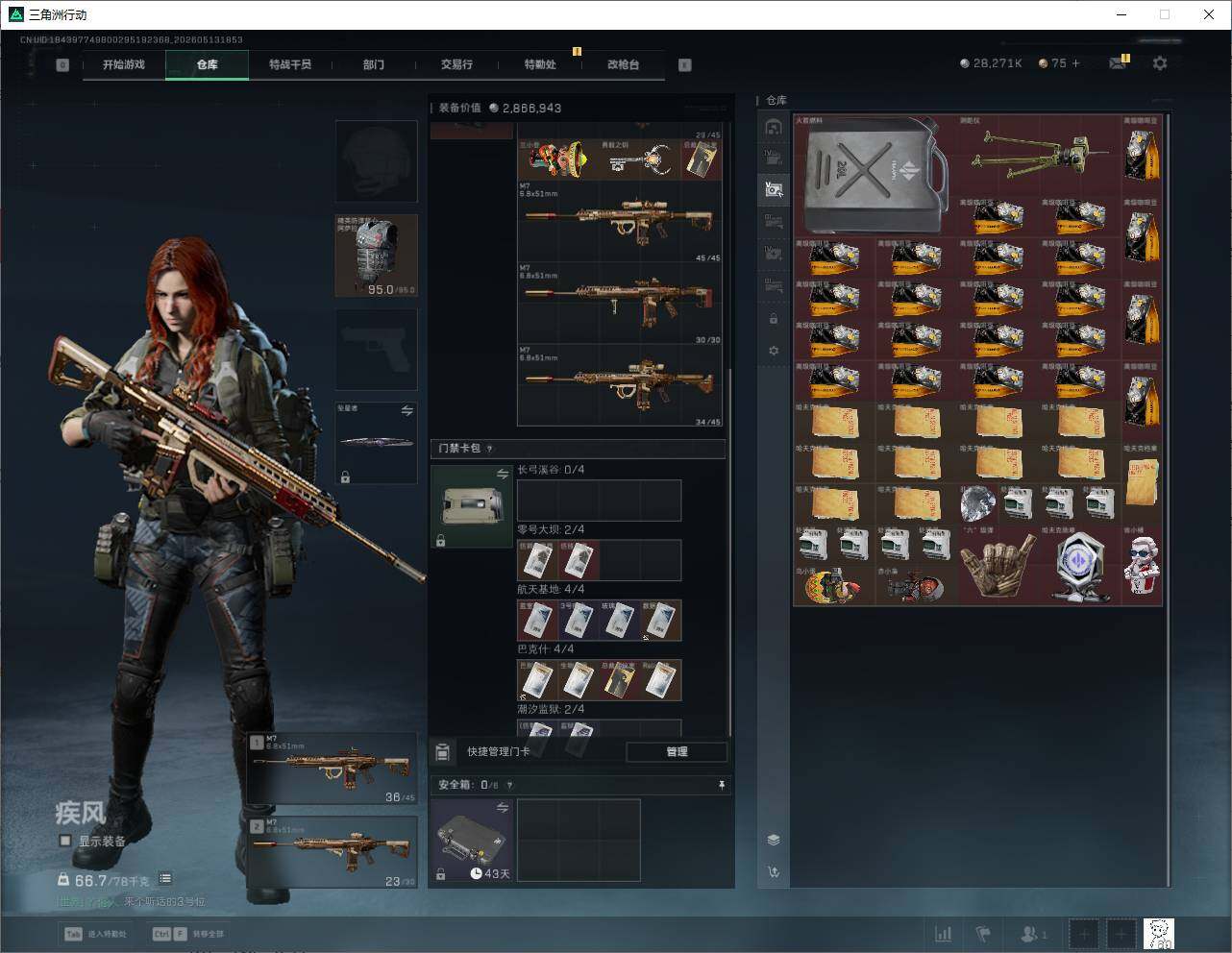Toggle the 显示装备 checkbox
The height and width of the screenshot is (953, 1232).
click(65, 841)
